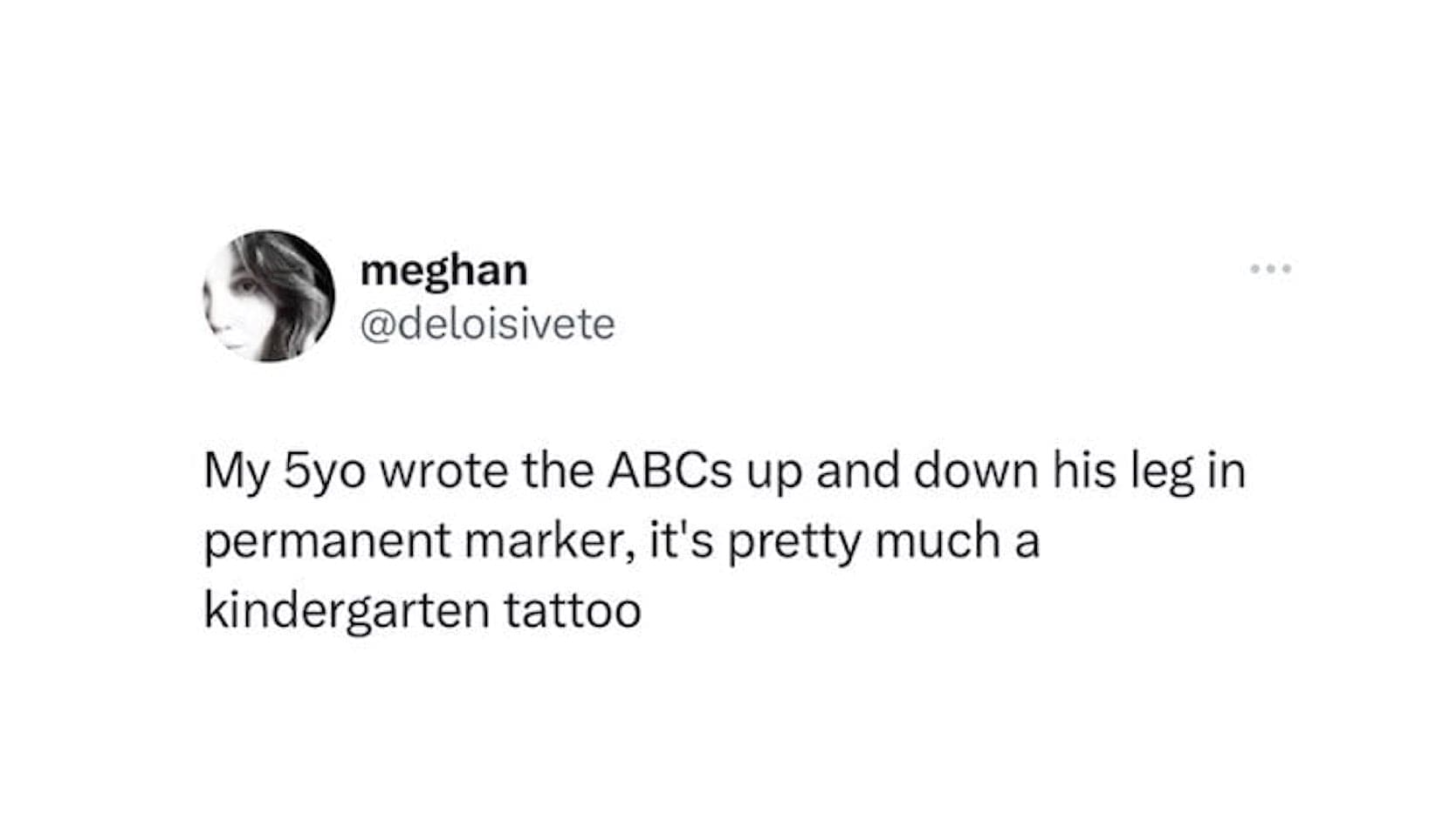The image size is (1456, 831).
Task: Click the '5yo' text in the tweet
Action: pos(322,474)
